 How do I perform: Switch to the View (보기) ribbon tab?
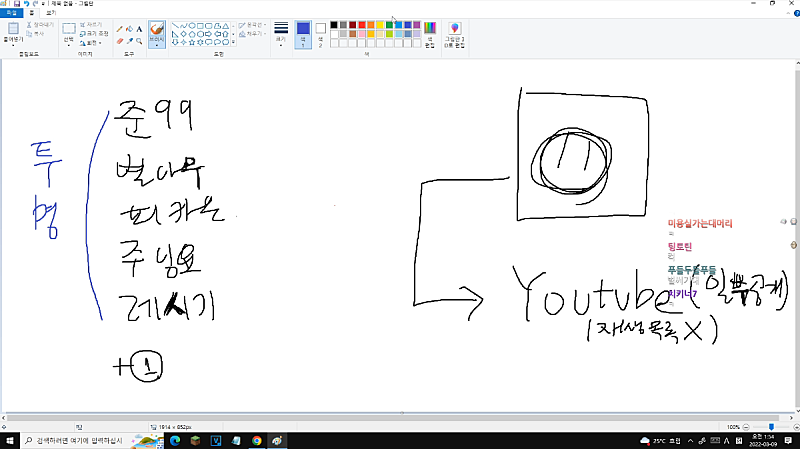tap(50, 13)
